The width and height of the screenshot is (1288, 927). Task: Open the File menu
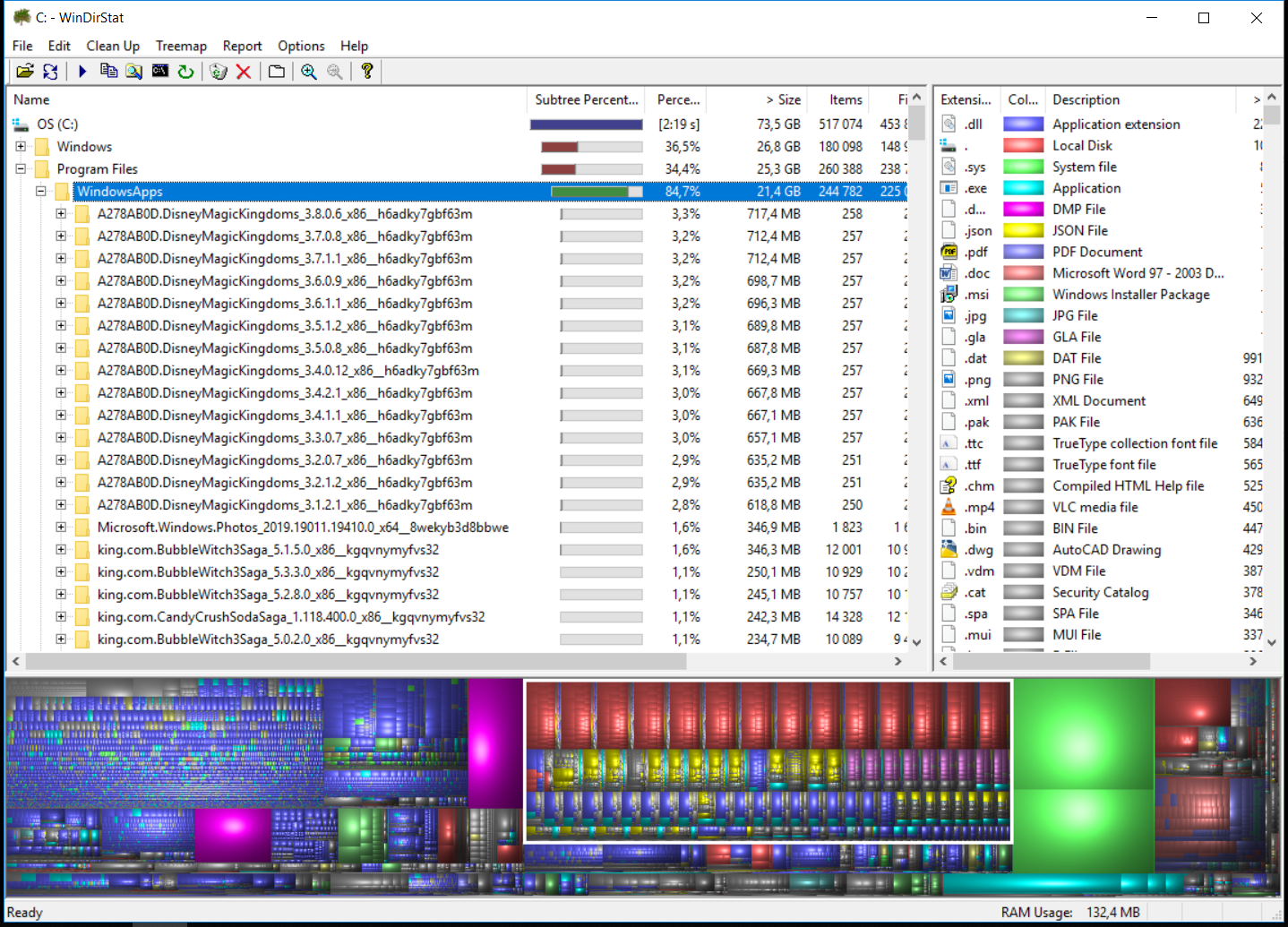click(x=22, y=46)
